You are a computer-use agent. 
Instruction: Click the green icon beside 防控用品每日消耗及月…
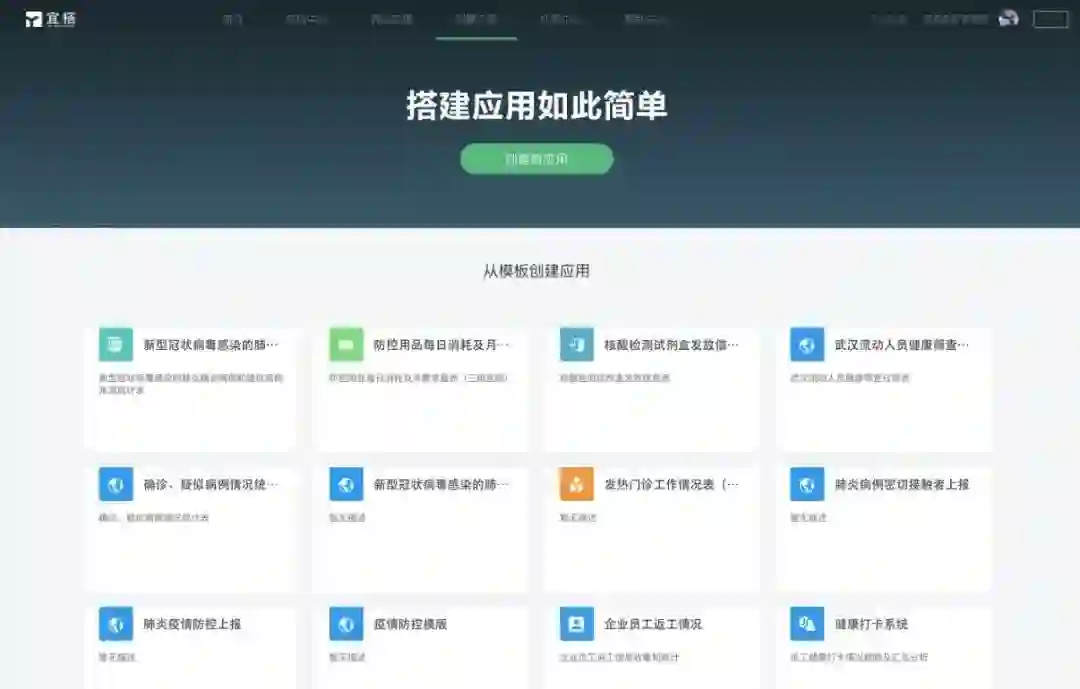click(346, 344)
